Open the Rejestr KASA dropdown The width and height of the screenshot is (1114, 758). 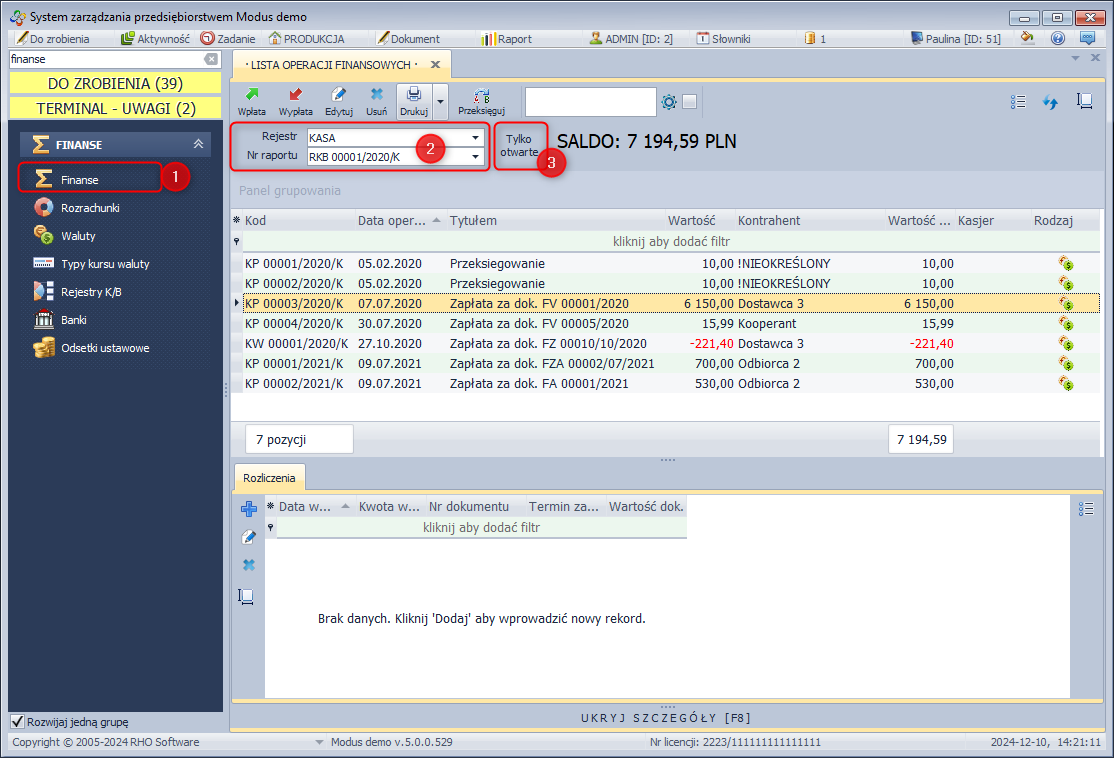point(475,138)
